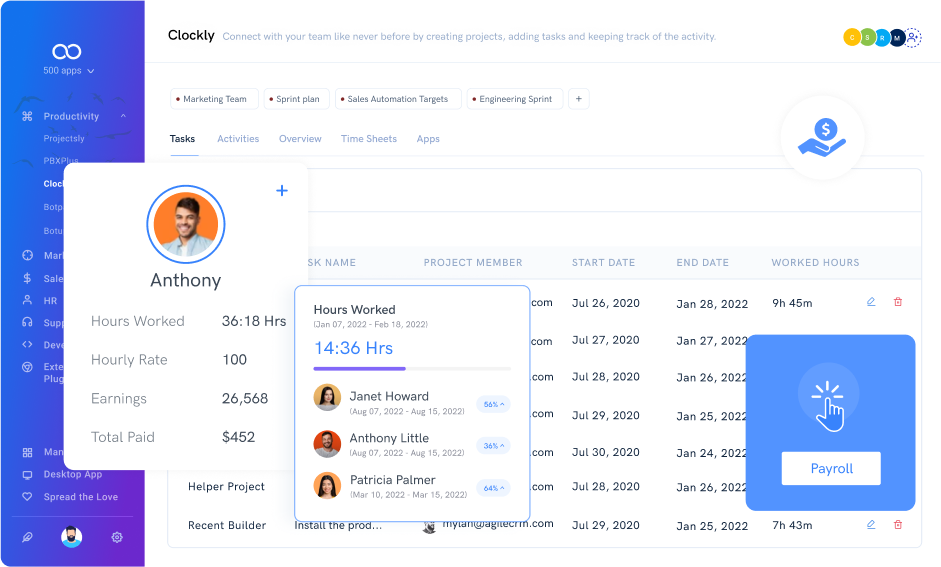Click the settings gear icon
Image resolution: width=941 pixels, height=567 pixels.
click(117, 537)
